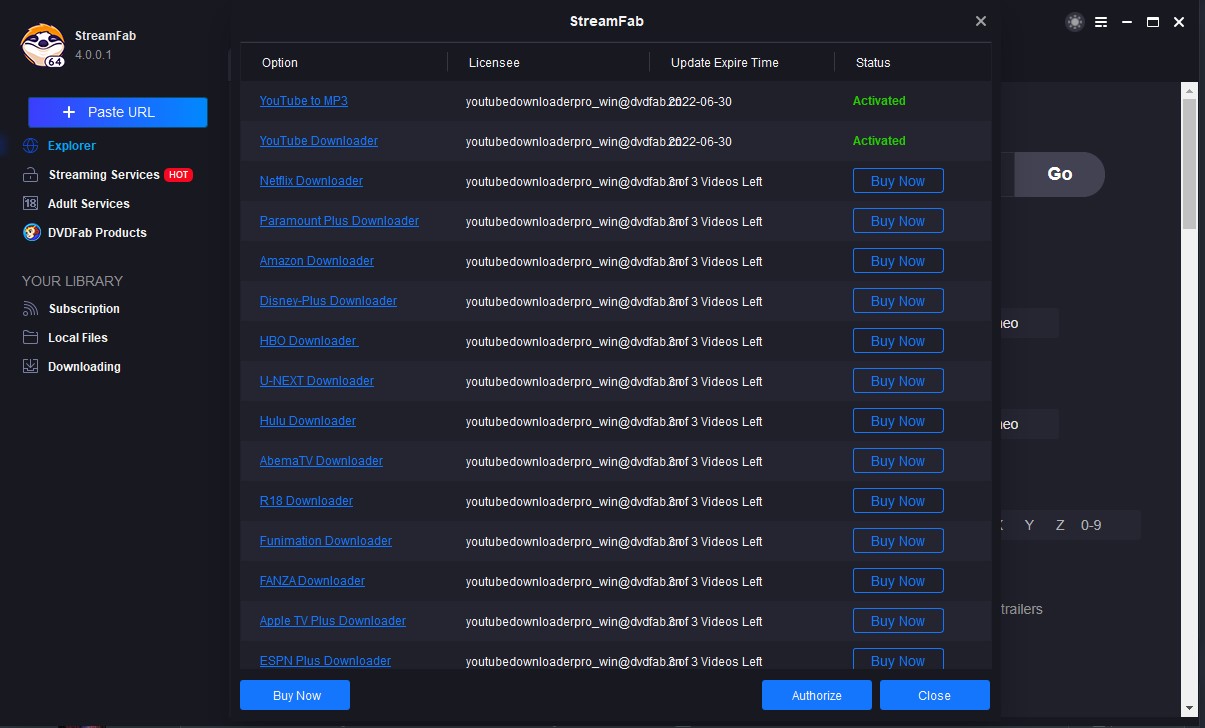The width and height of the screenshot is (1205, 728).
Task: Open the hamburger menu in title bar
Action: coord(1101,22)
